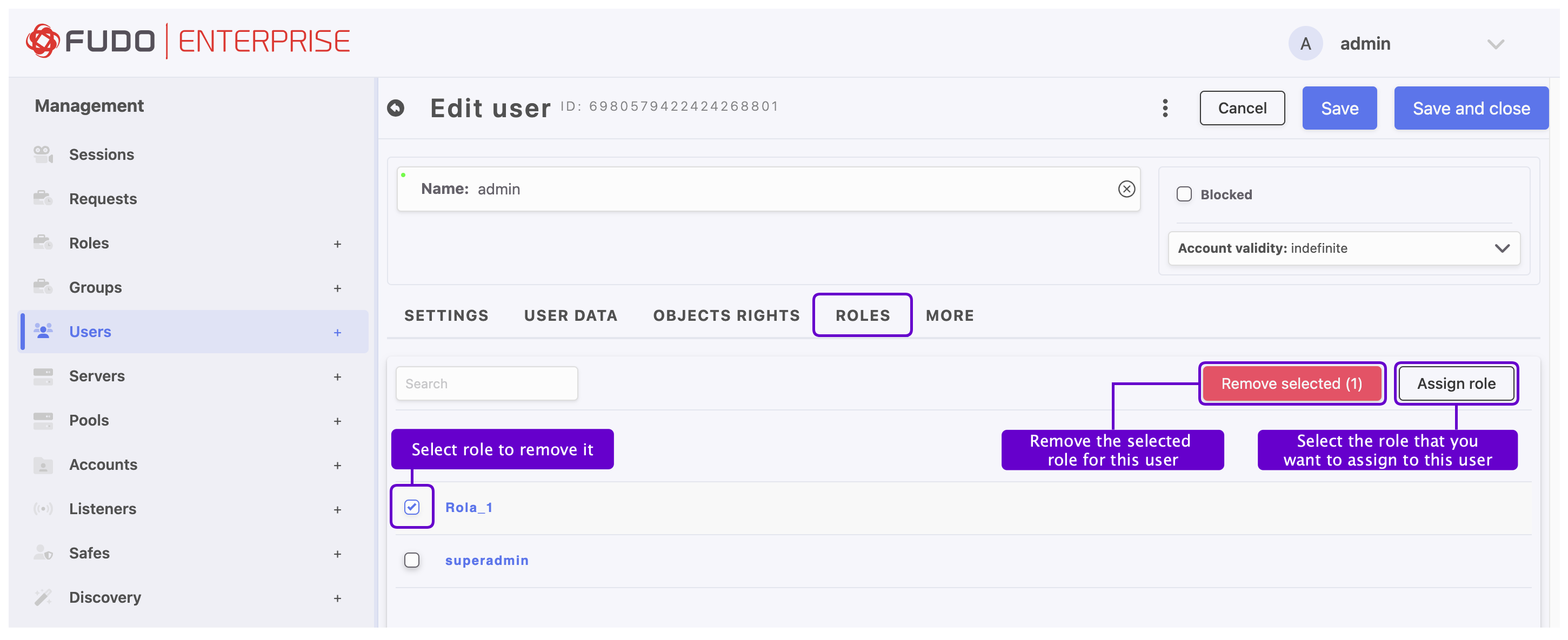
Task: Focus the roles Search field
Action: (486, 383)
